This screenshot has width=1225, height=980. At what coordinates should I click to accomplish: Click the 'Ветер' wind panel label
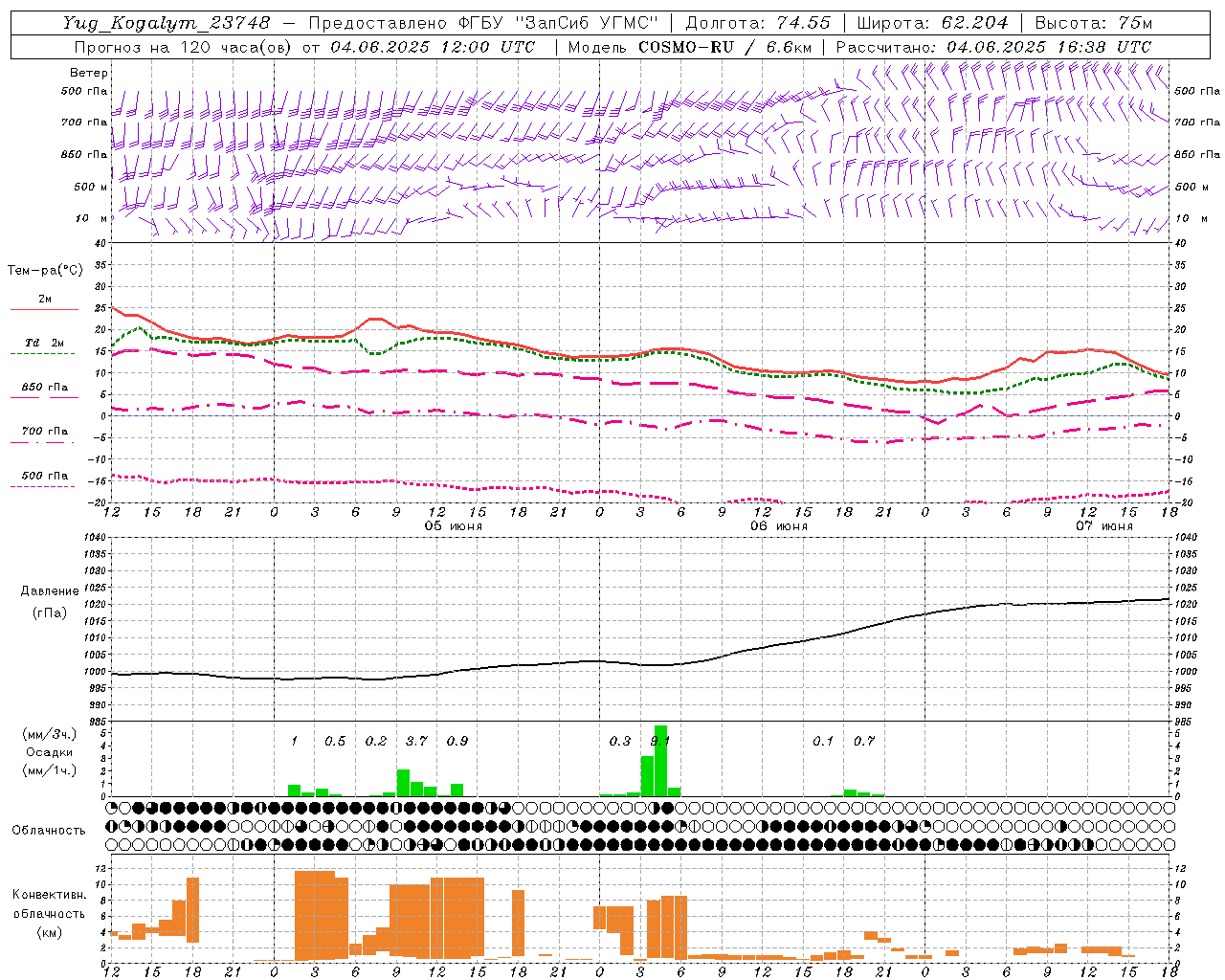click(x=89, y=73)
